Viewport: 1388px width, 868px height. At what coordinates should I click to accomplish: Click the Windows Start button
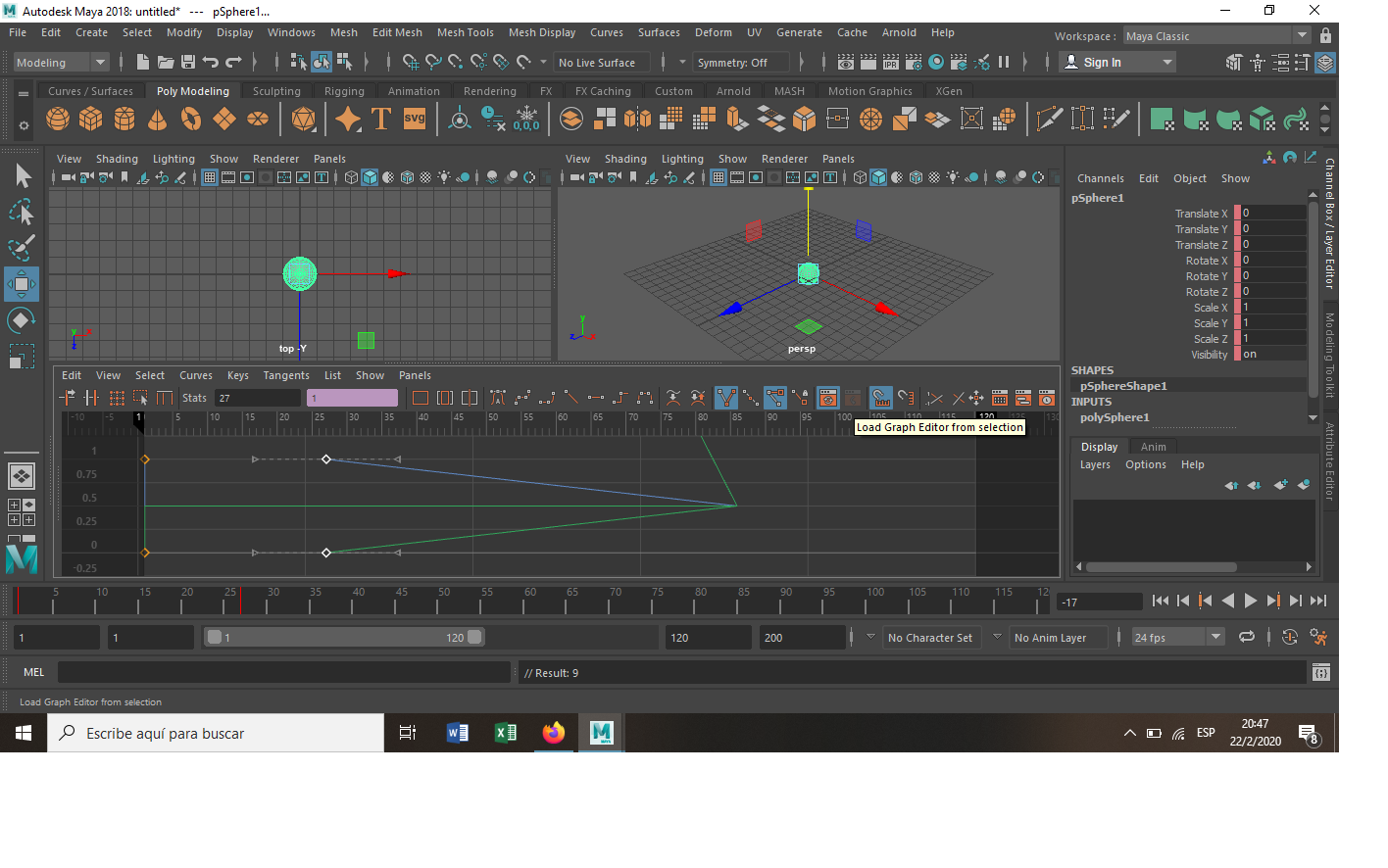coord(24,733)
